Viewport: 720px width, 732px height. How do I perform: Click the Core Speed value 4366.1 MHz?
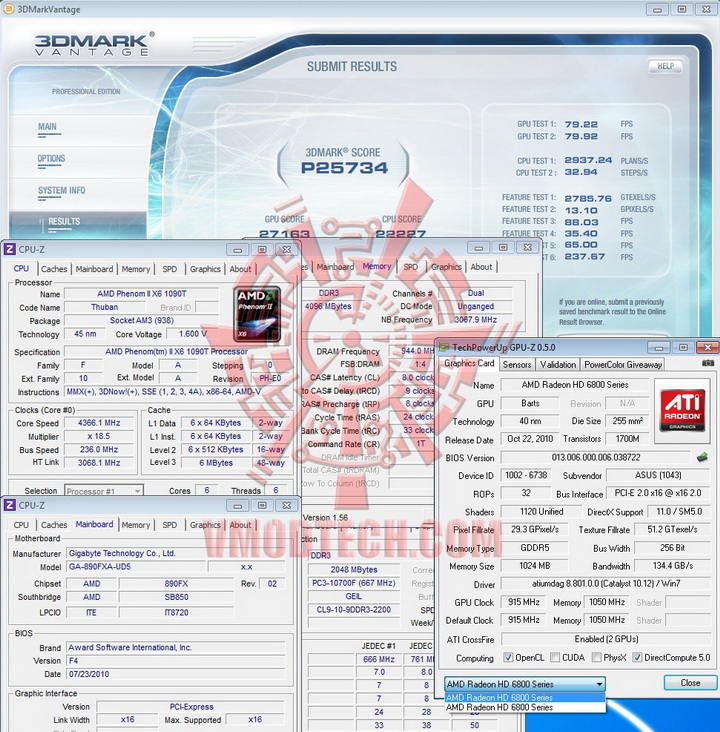[99, 423]
